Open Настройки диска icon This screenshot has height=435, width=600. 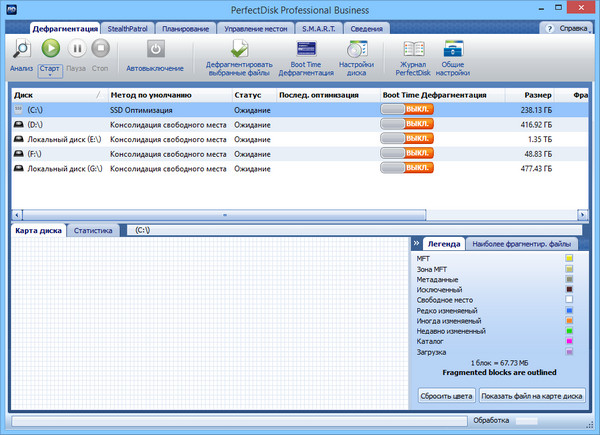tap(355, 49)
